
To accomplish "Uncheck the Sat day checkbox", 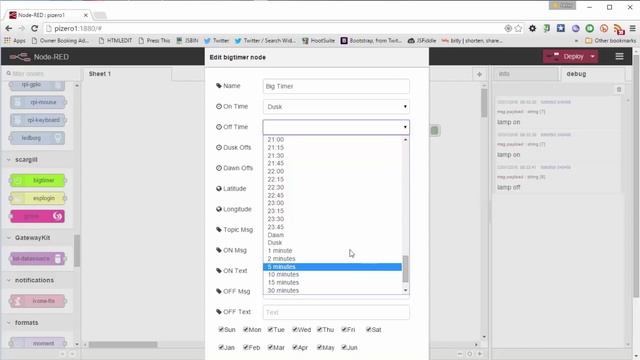I will (368, 329).
